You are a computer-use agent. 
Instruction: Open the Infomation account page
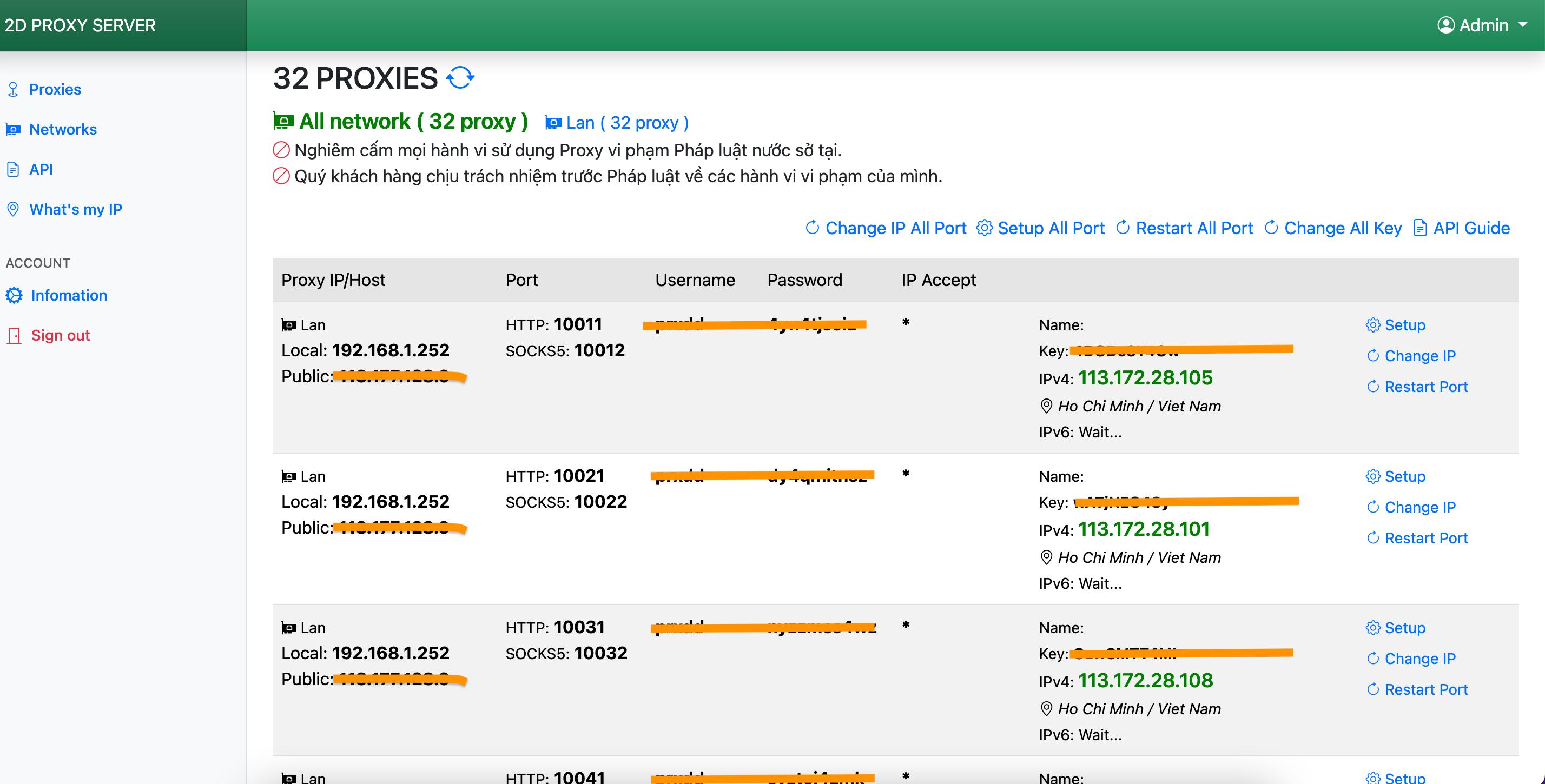[69, 296]
